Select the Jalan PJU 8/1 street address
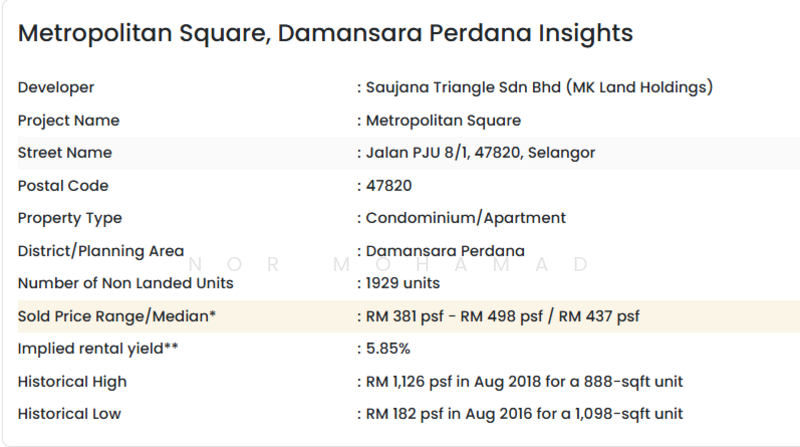 pyautogui.click(x=480, y=153)
